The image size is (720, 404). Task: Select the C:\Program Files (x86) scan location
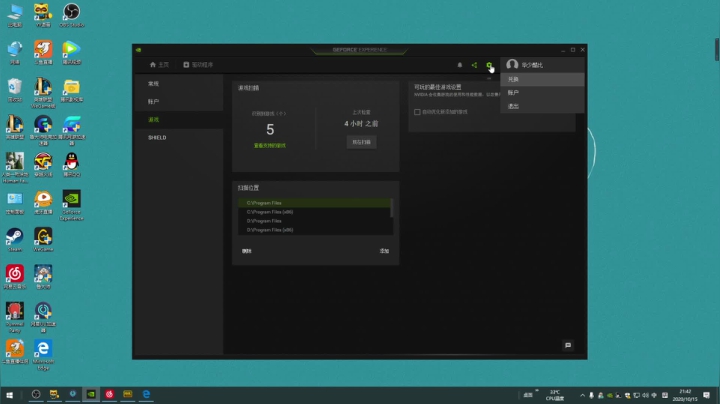[314, 212]
